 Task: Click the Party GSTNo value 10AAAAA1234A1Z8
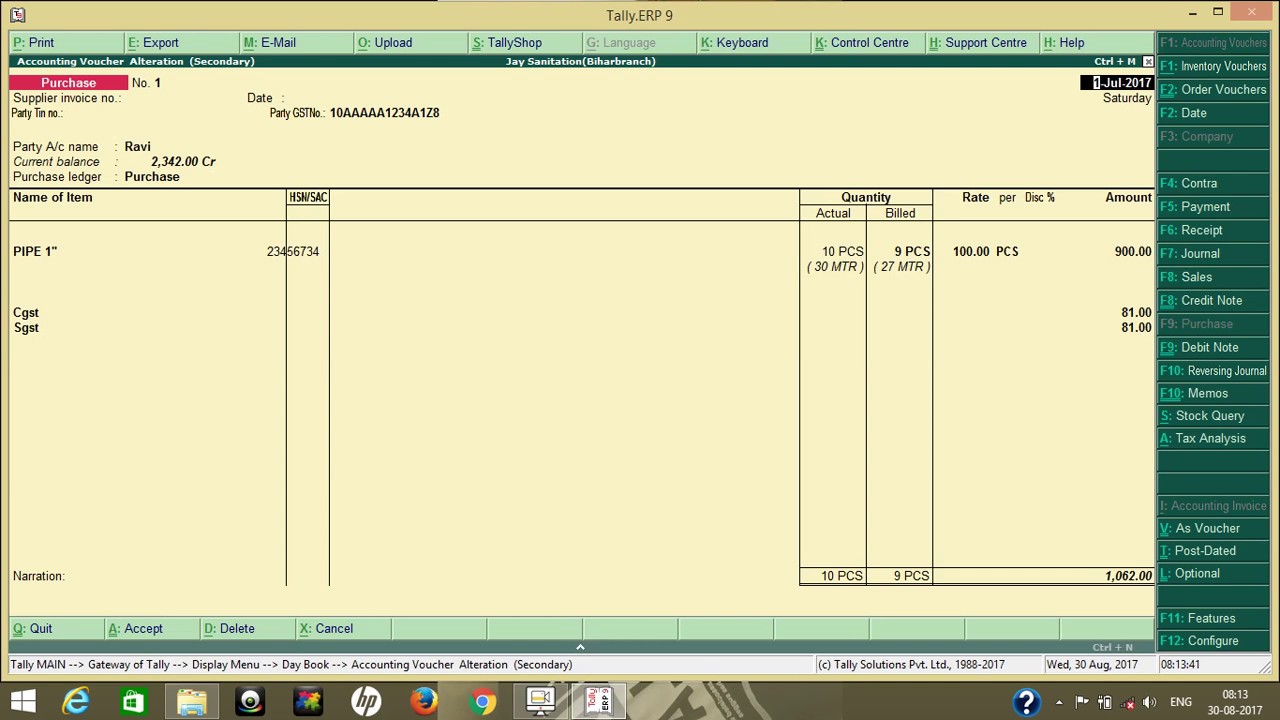pos(385,113)
